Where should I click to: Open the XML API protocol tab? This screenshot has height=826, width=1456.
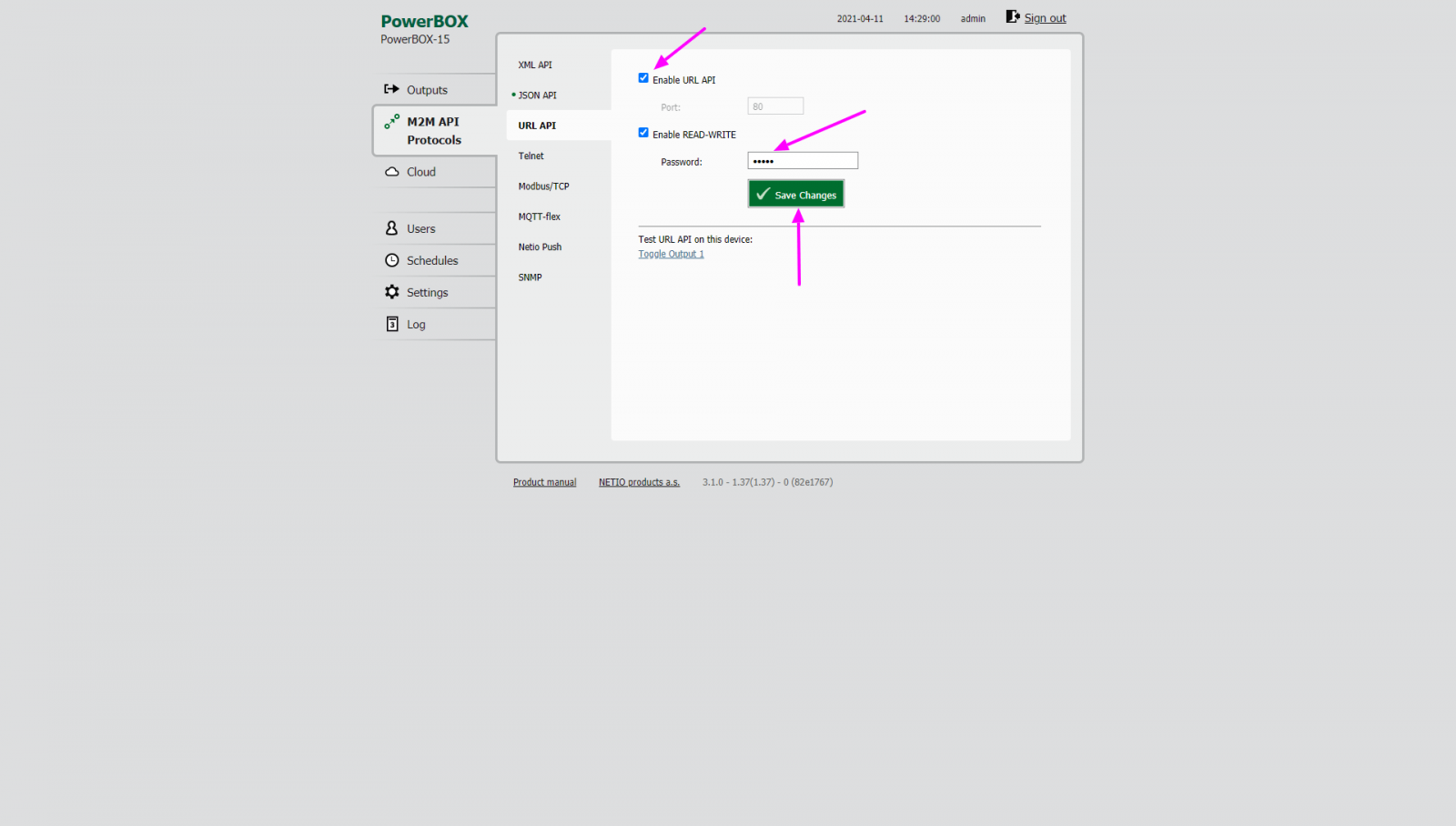(x=535, y=65)
